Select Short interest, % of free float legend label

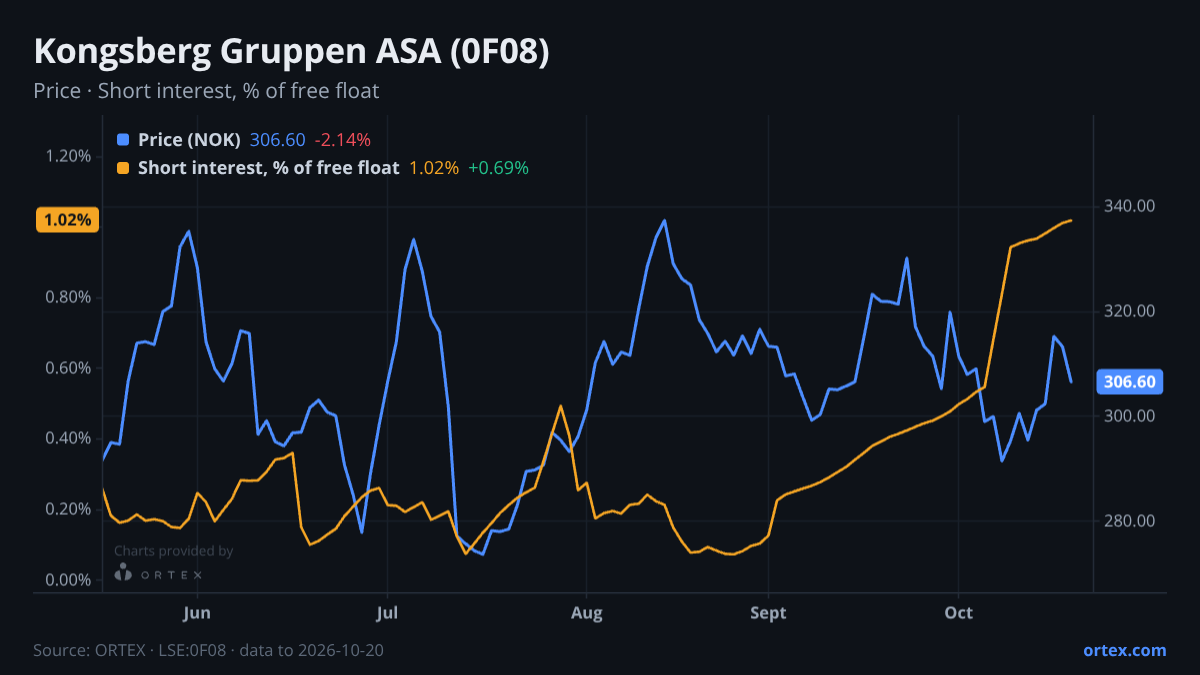pos(268,168)
